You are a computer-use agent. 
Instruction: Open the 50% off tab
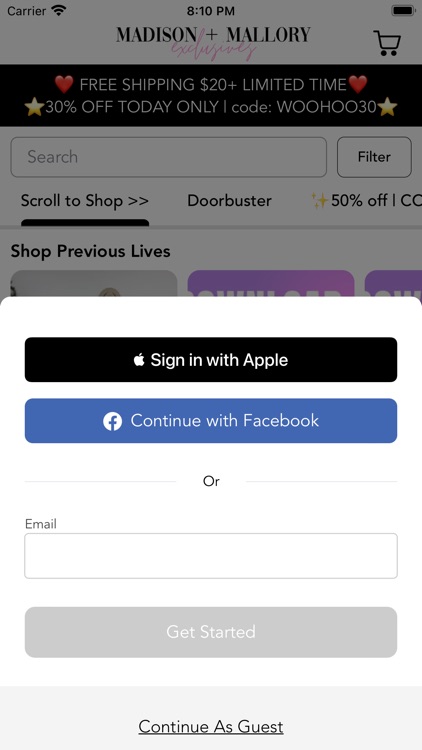(366, 201)
